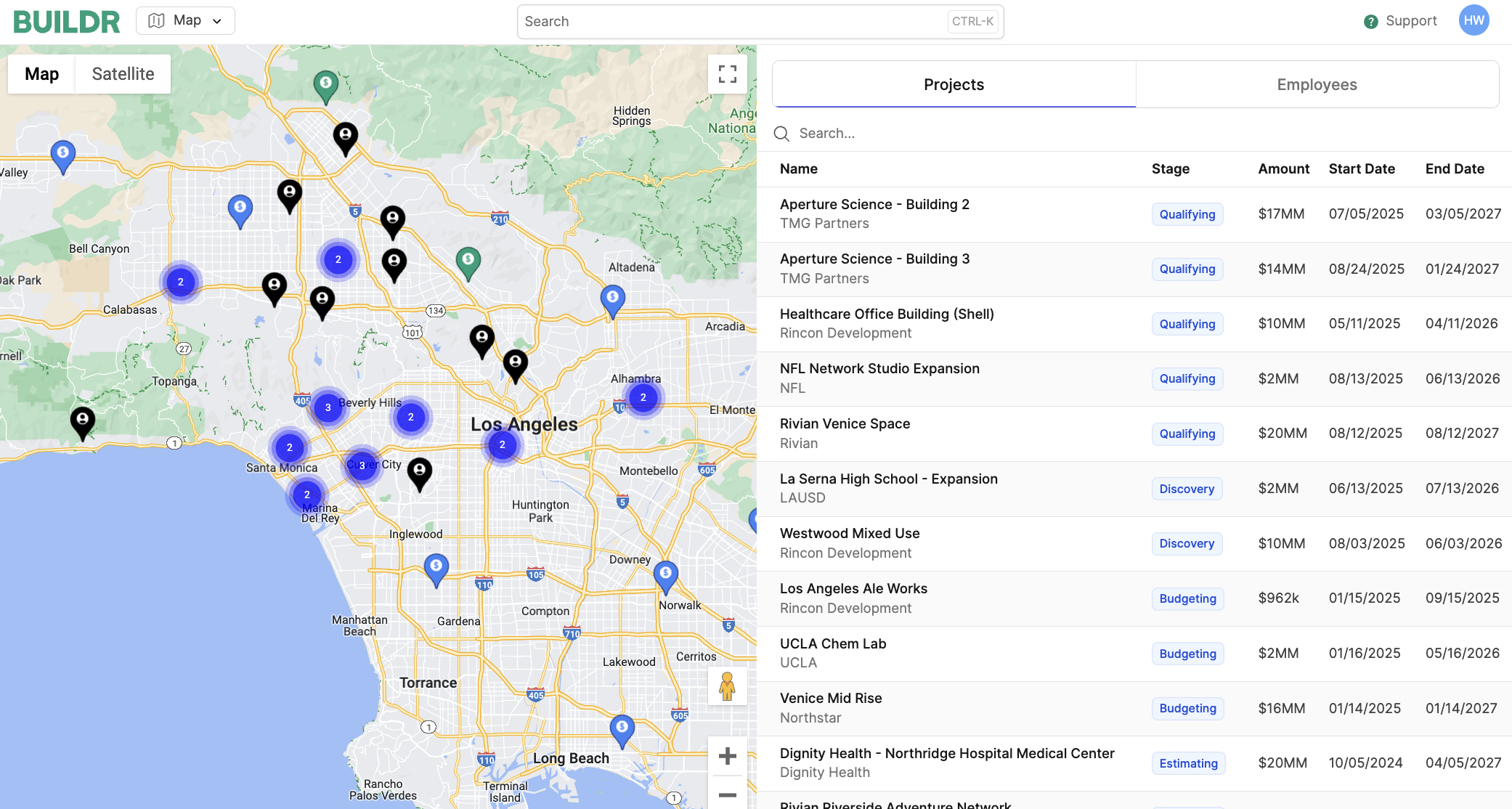Click cluster of 2 east of Beverly Hills
Screen dimensions: 1512x809
tap(411, 417)
